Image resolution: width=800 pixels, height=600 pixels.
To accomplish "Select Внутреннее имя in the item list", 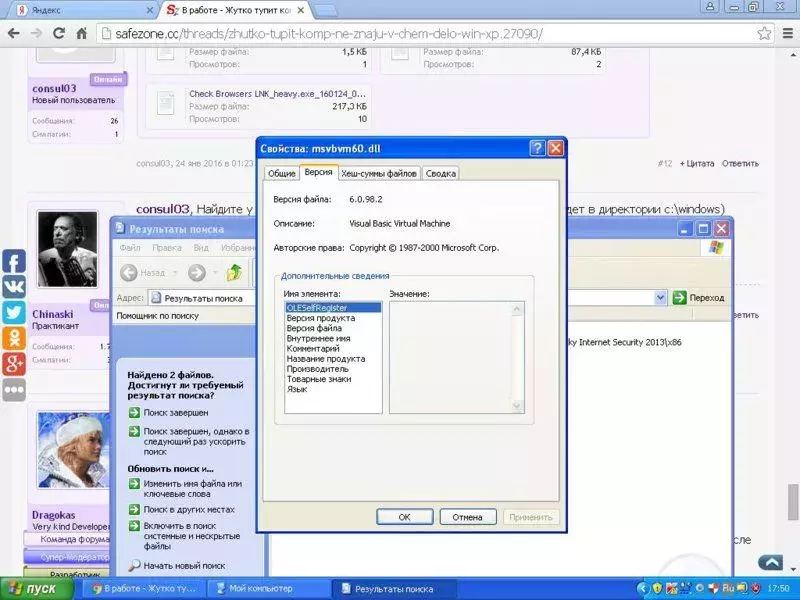I will (x=333, y=338).
